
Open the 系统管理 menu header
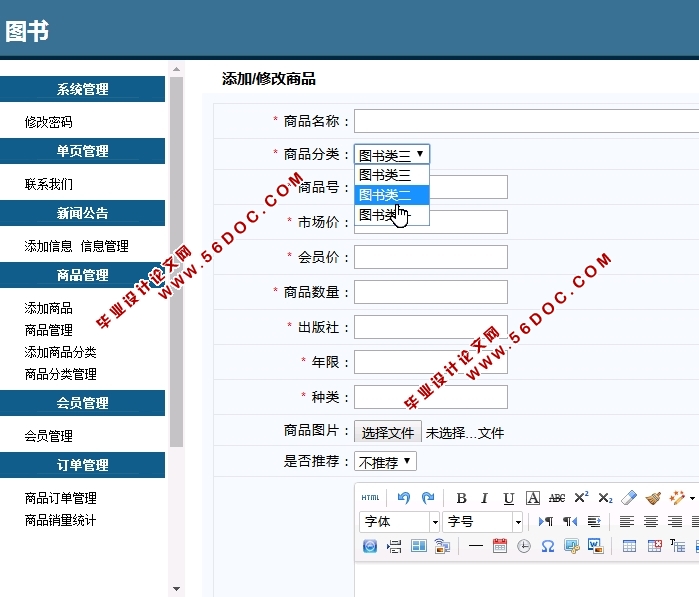click(x=82, y=89)
